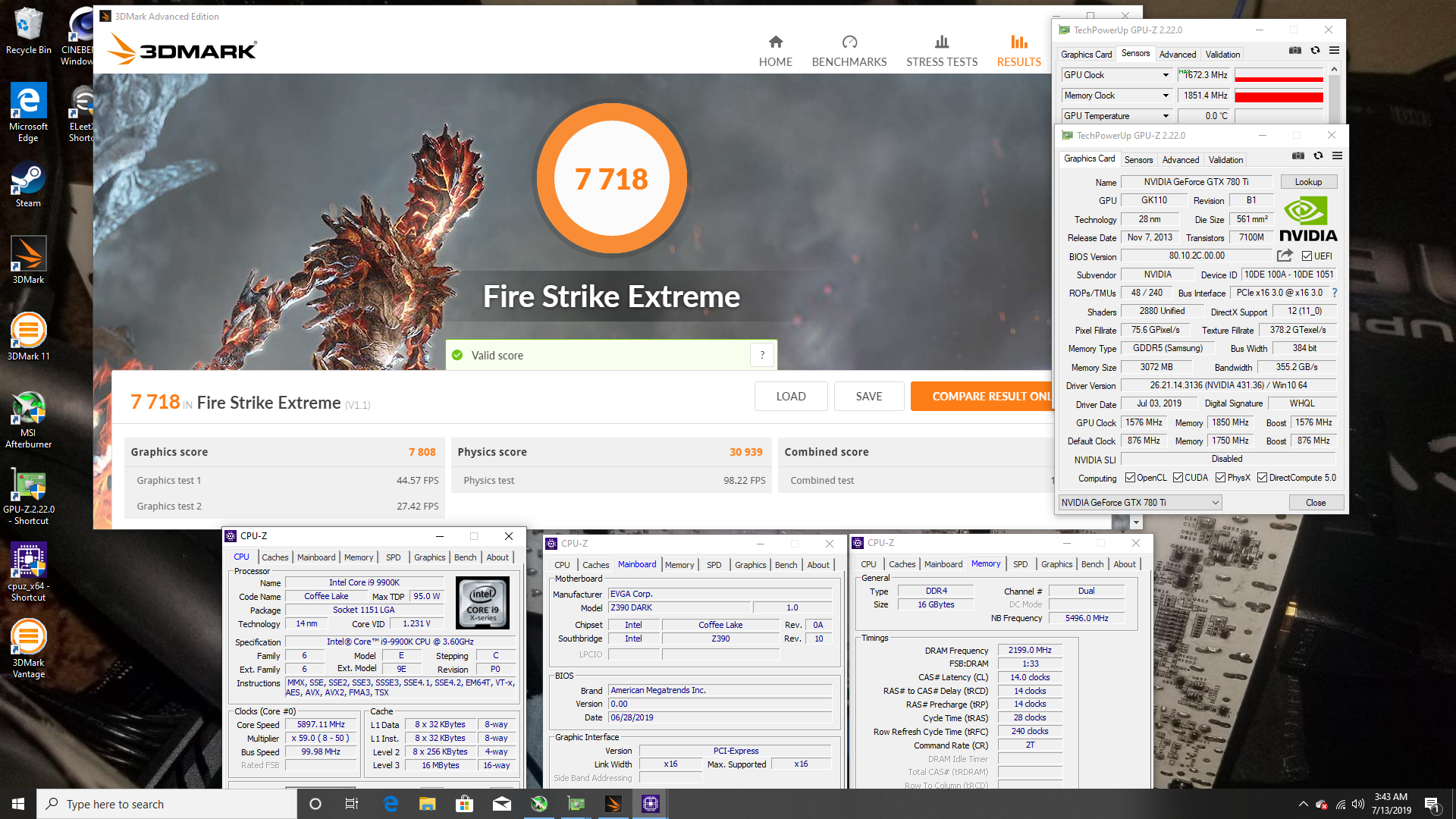
Task: Open Advanced tab in GPU-Z Graphics Card window
Action: (x=1181, y=160)
